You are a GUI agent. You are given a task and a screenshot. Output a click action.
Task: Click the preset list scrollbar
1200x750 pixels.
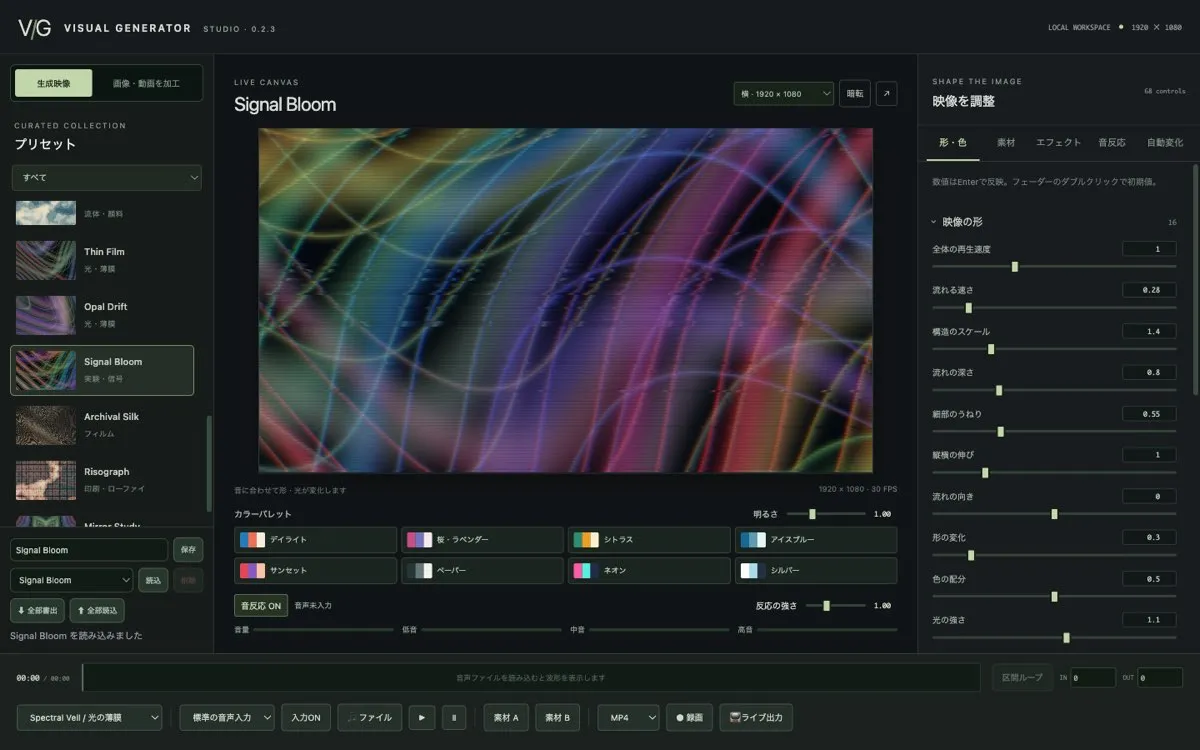(209, 465)
